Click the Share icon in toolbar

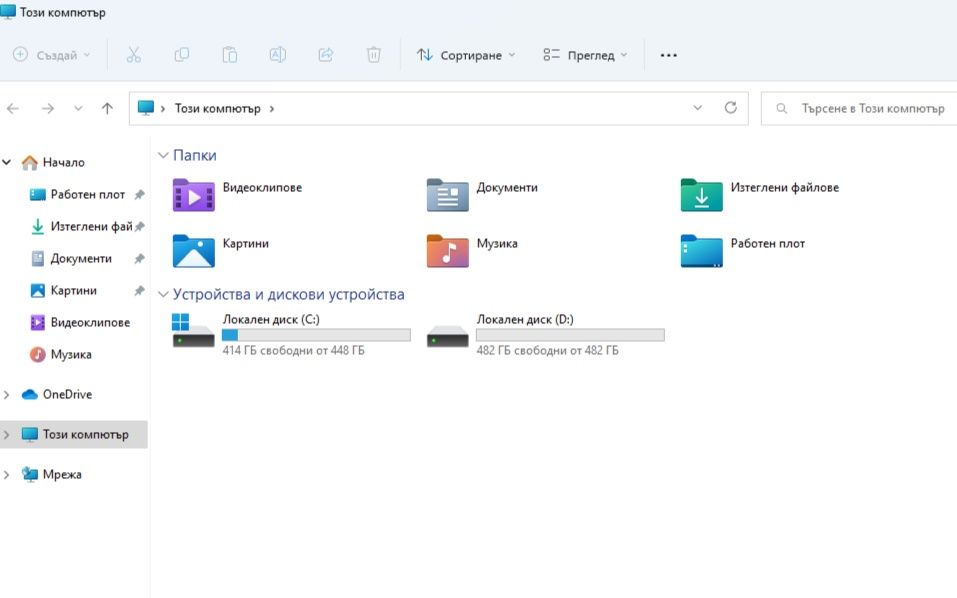pos(326,55)
